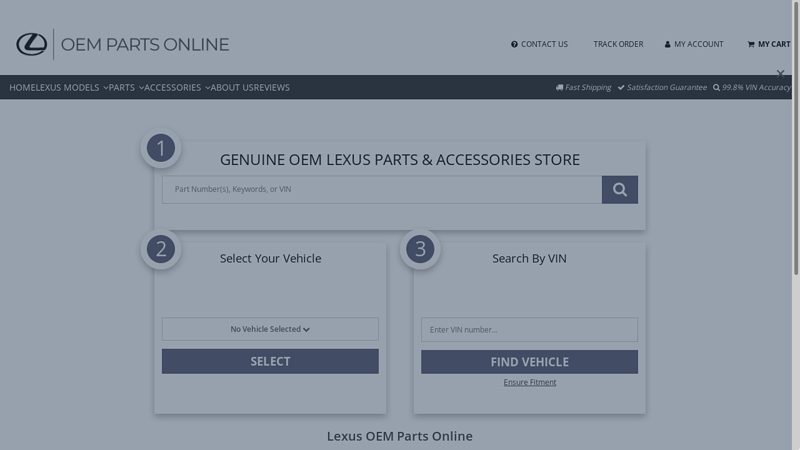Click the My Cart shopping cart icon
The image size is (800, 450).
751,44
